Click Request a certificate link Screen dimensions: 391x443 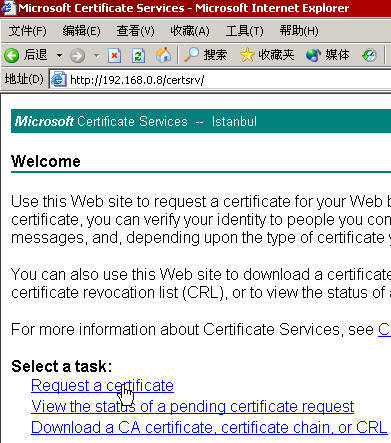[x=102, y=386]
